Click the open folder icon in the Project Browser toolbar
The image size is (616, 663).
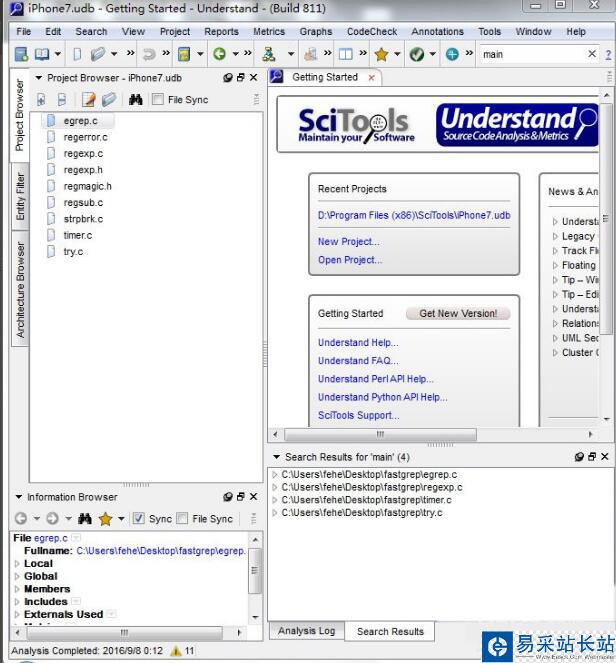109,100
